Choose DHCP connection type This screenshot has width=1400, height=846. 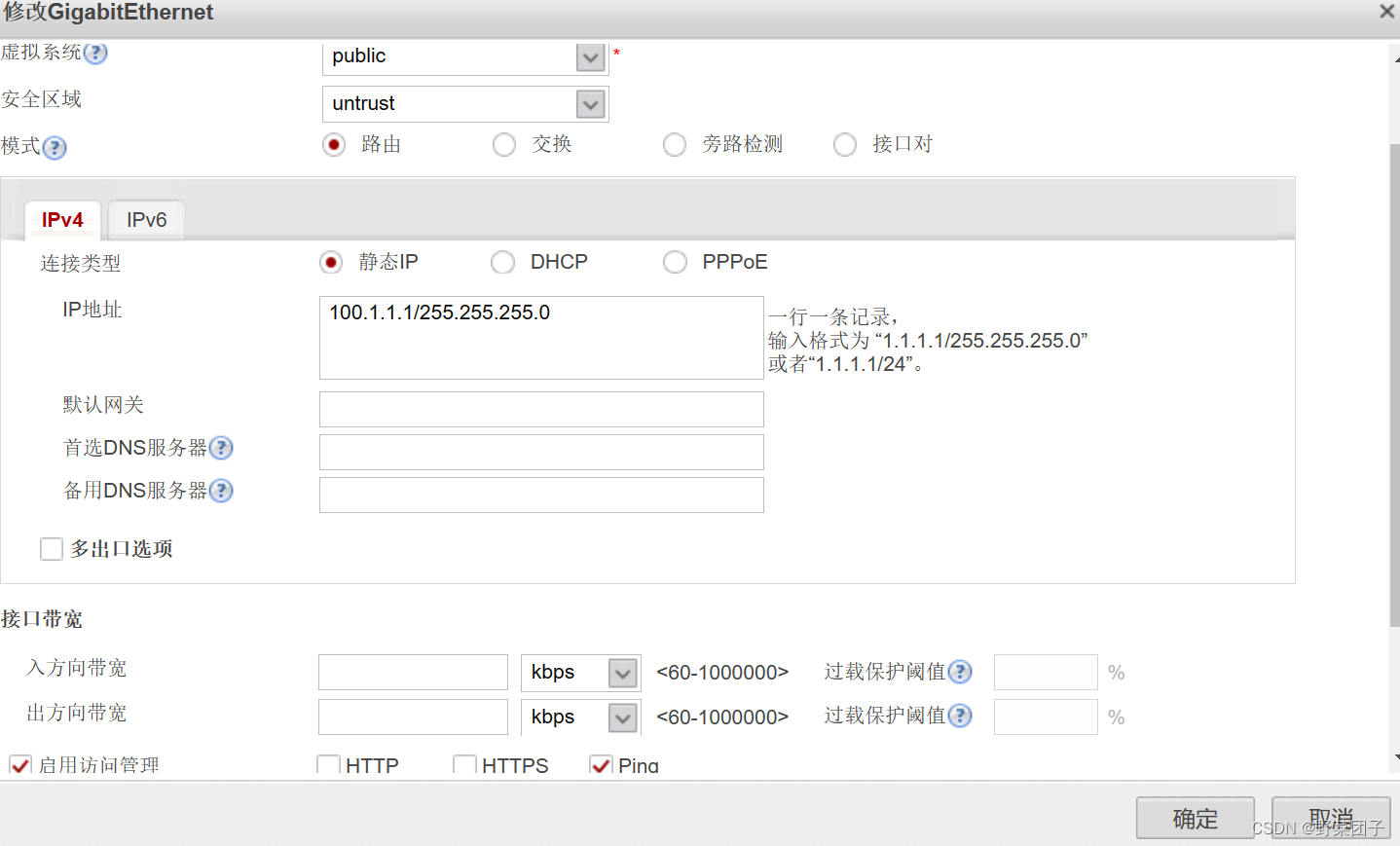coord(502,262)
